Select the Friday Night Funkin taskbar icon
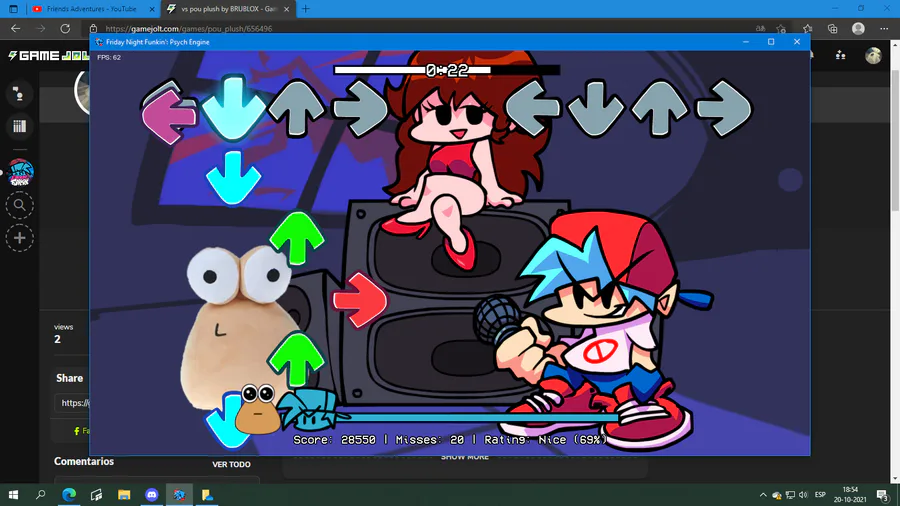Screen dimensions: 900x506 point(179,495)
